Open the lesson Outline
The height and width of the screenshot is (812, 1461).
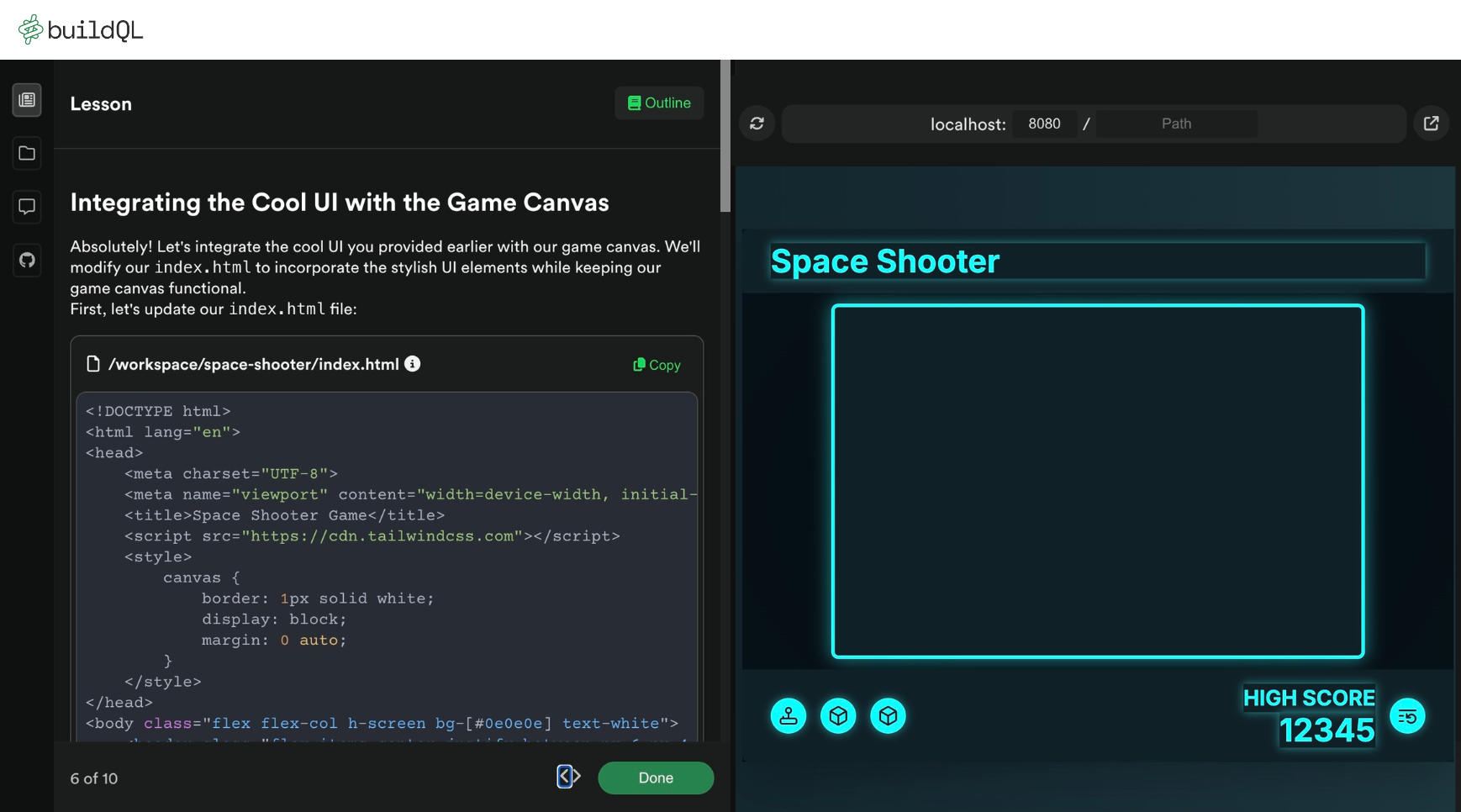tap(659, 103)
